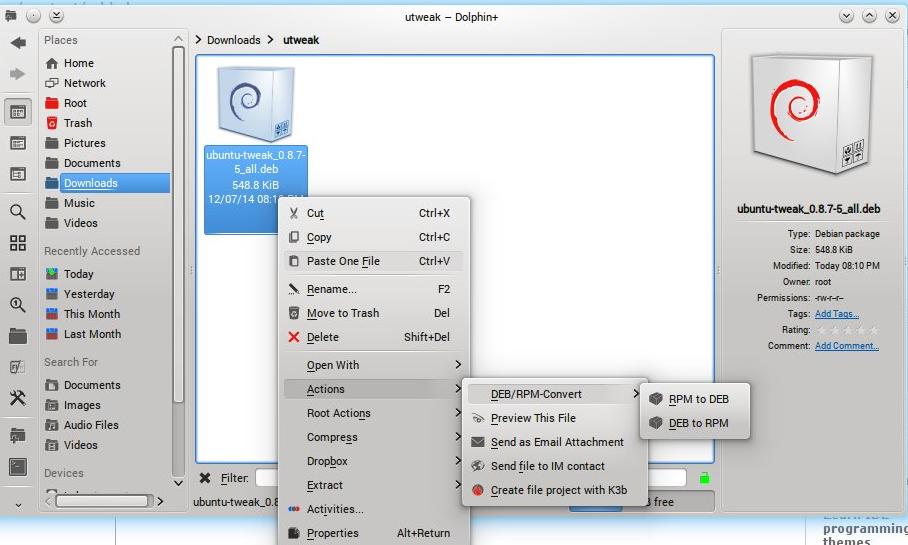
Task: Highlight the Actions entry in context menu
Action: coord(374,389)
